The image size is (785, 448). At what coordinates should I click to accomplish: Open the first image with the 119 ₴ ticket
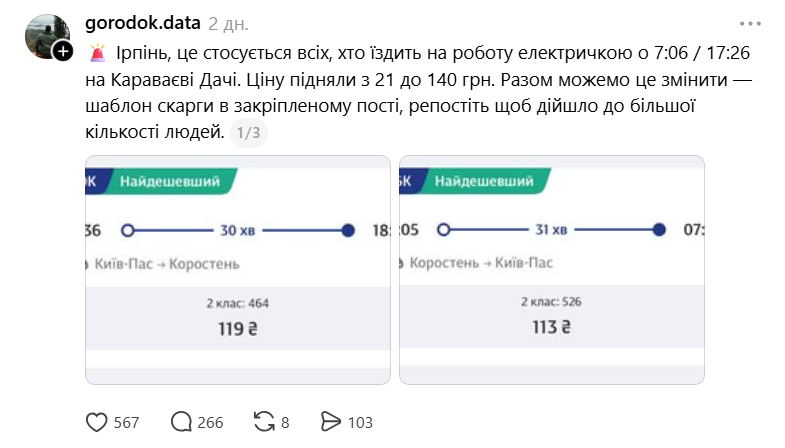pos(238,270)
